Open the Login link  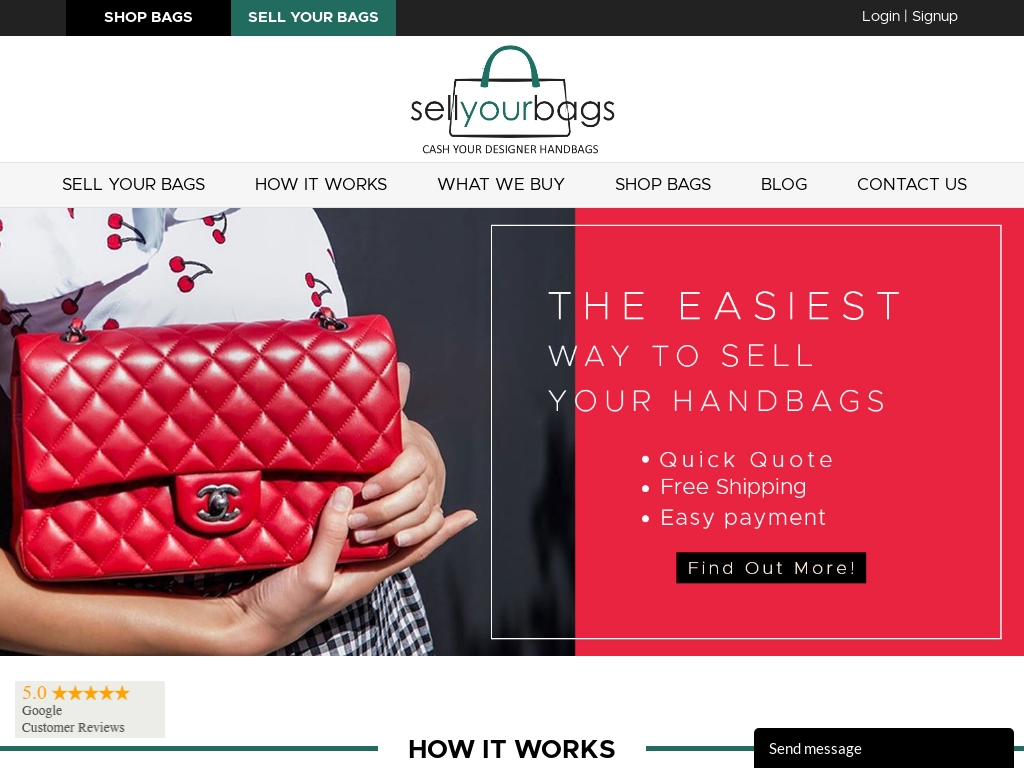click(880, 16)
